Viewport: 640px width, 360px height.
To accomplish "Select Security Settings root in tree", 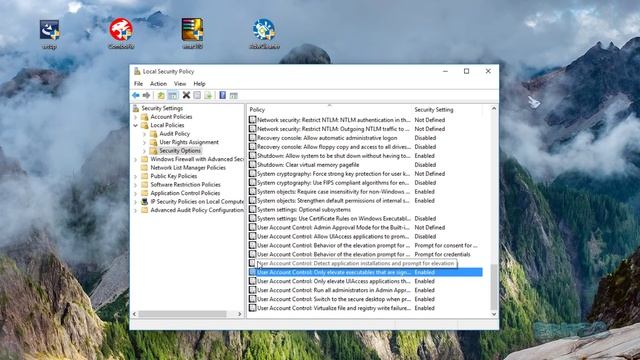I will pos(162,108).
